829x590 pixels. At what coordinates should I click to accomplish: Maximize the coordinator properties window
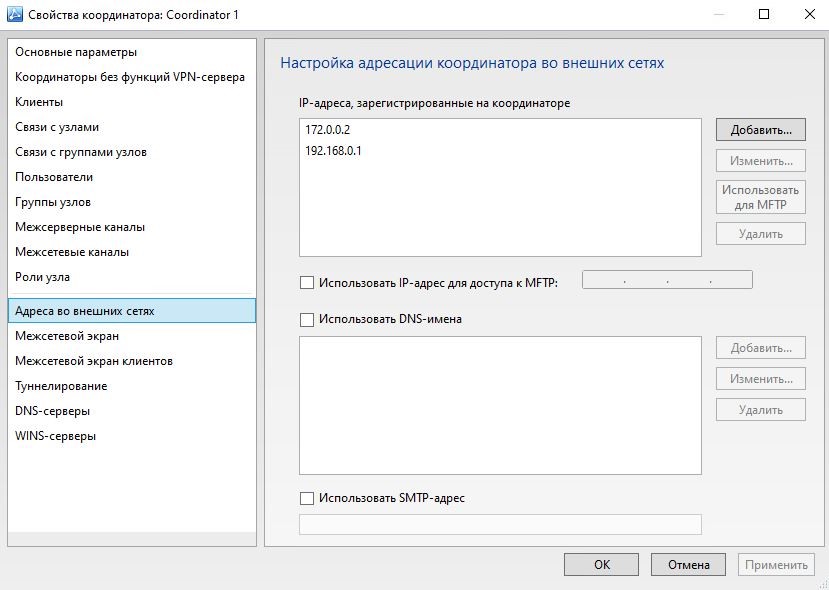point(764,15)
